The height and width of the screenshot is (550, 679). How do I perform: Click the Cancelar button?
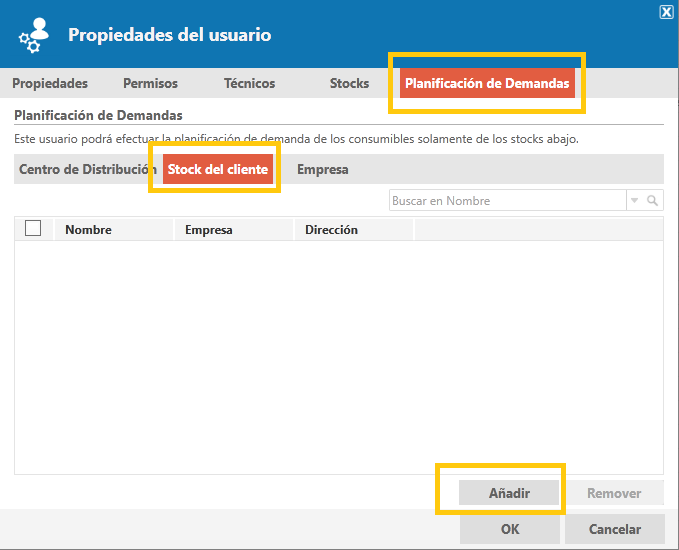pyautogui.click(x=614, y=529)
